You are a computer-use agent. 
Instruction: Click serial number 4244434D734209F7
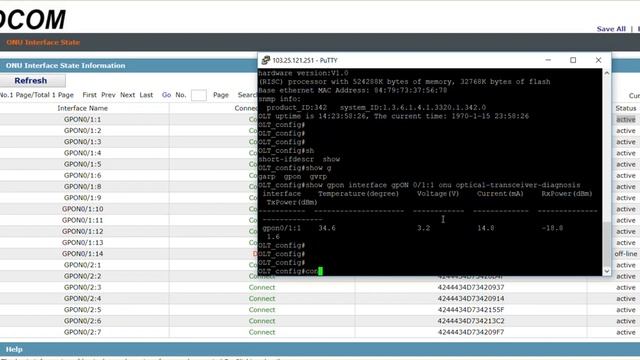coord(471,332)
